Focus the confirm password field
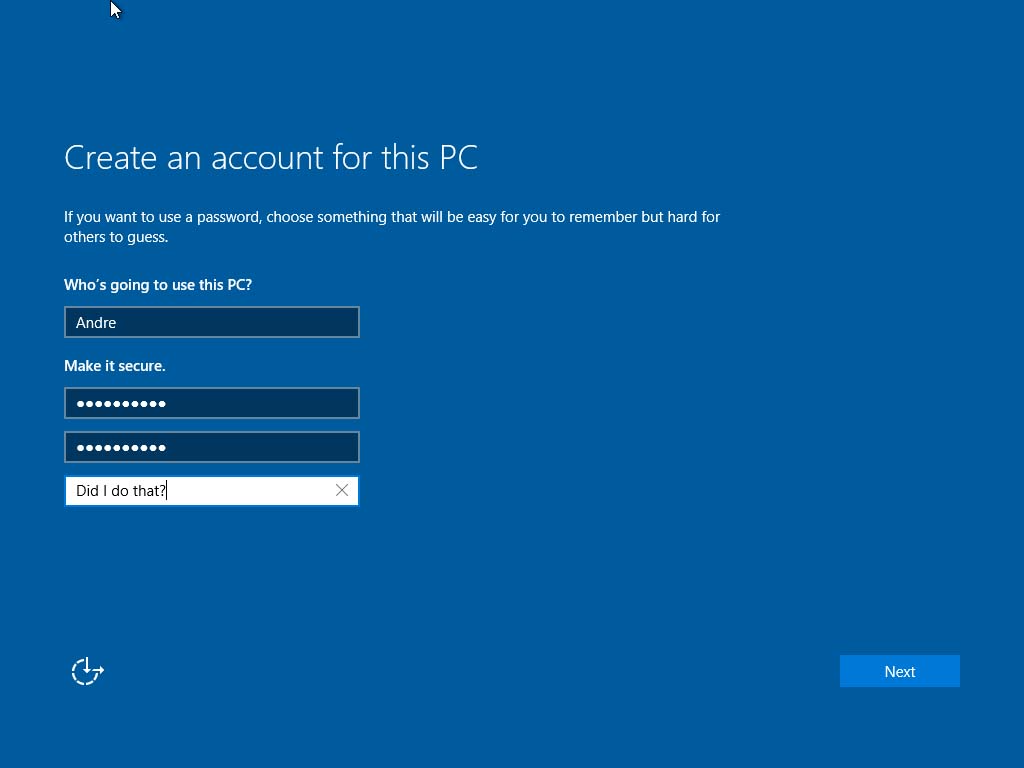1024x768 pixels. [x=212, y=447]
